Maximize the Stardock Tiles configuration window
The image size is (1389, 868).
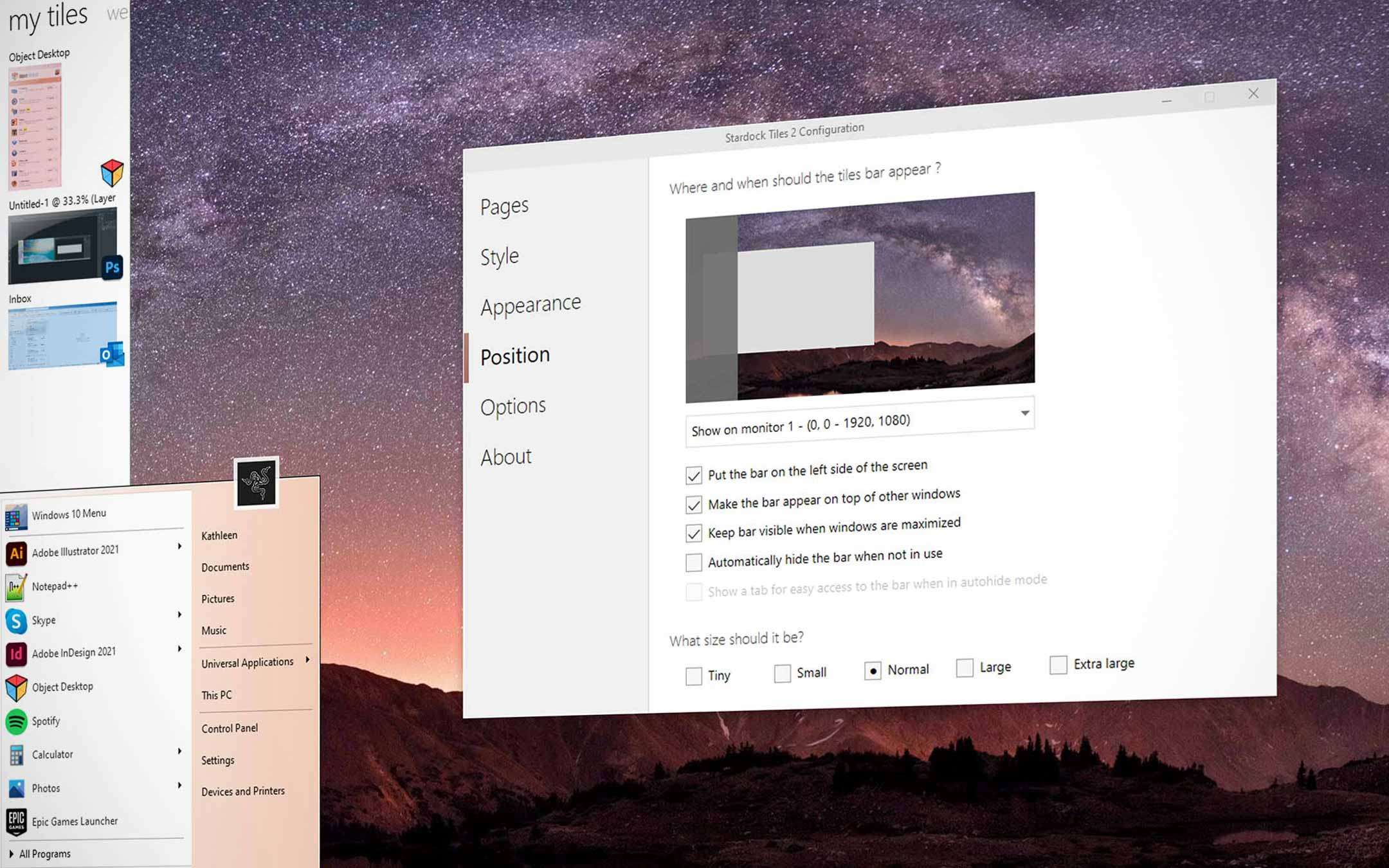click(1209, 96)
